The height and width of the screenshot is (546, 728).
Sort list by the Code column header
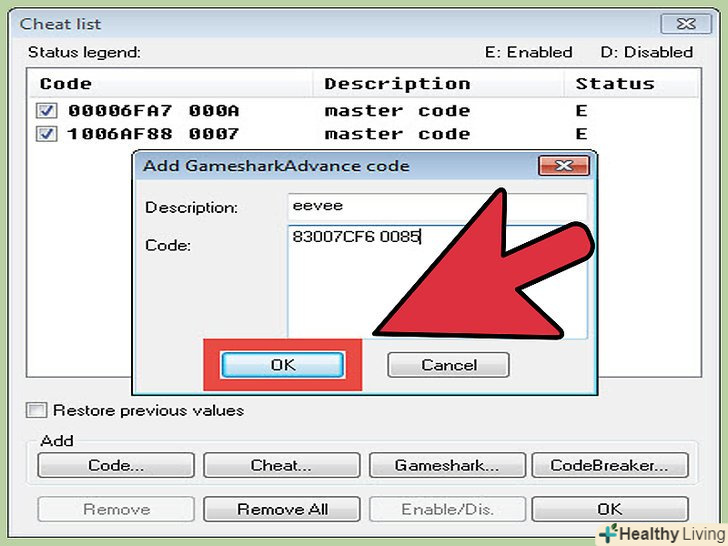(x=172, y=84)
